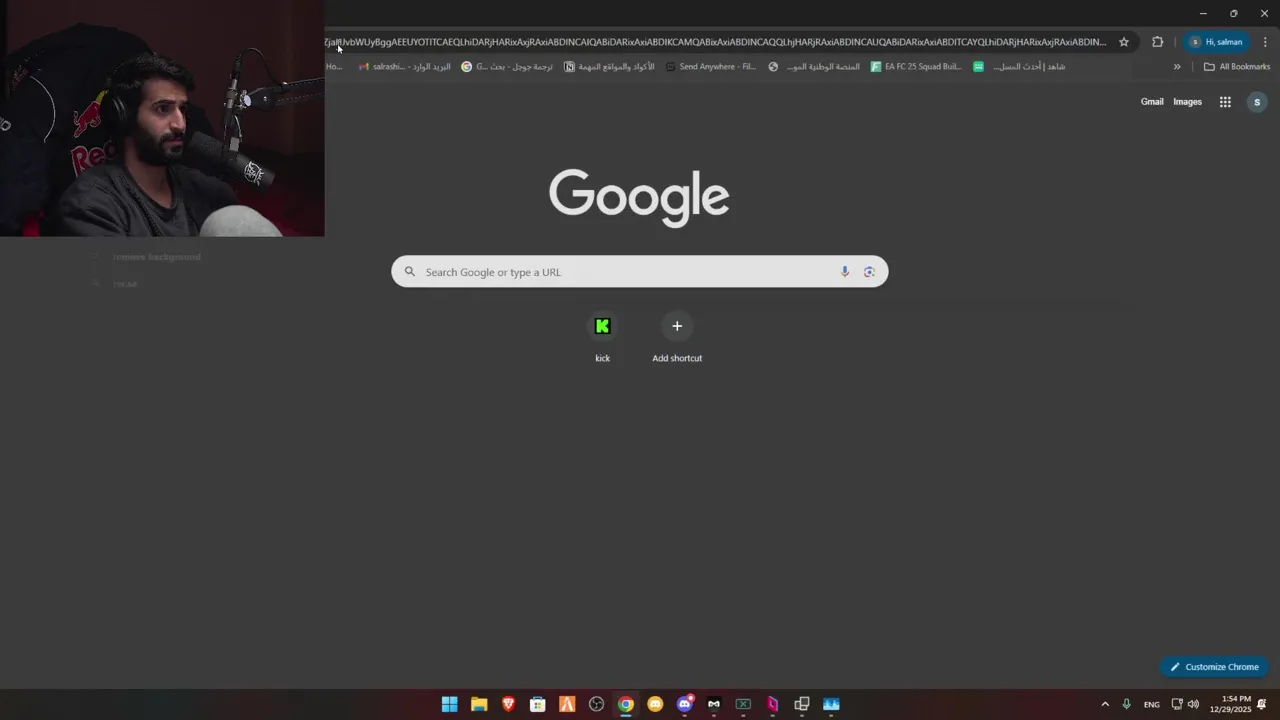Open the All Bookmarks folder
Viewport: 1280px width, 720px height.
(1237, 67)
